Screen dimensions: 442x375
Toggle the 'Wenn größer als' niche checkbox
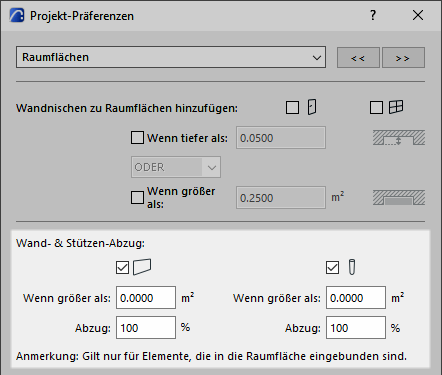(137, 197)
